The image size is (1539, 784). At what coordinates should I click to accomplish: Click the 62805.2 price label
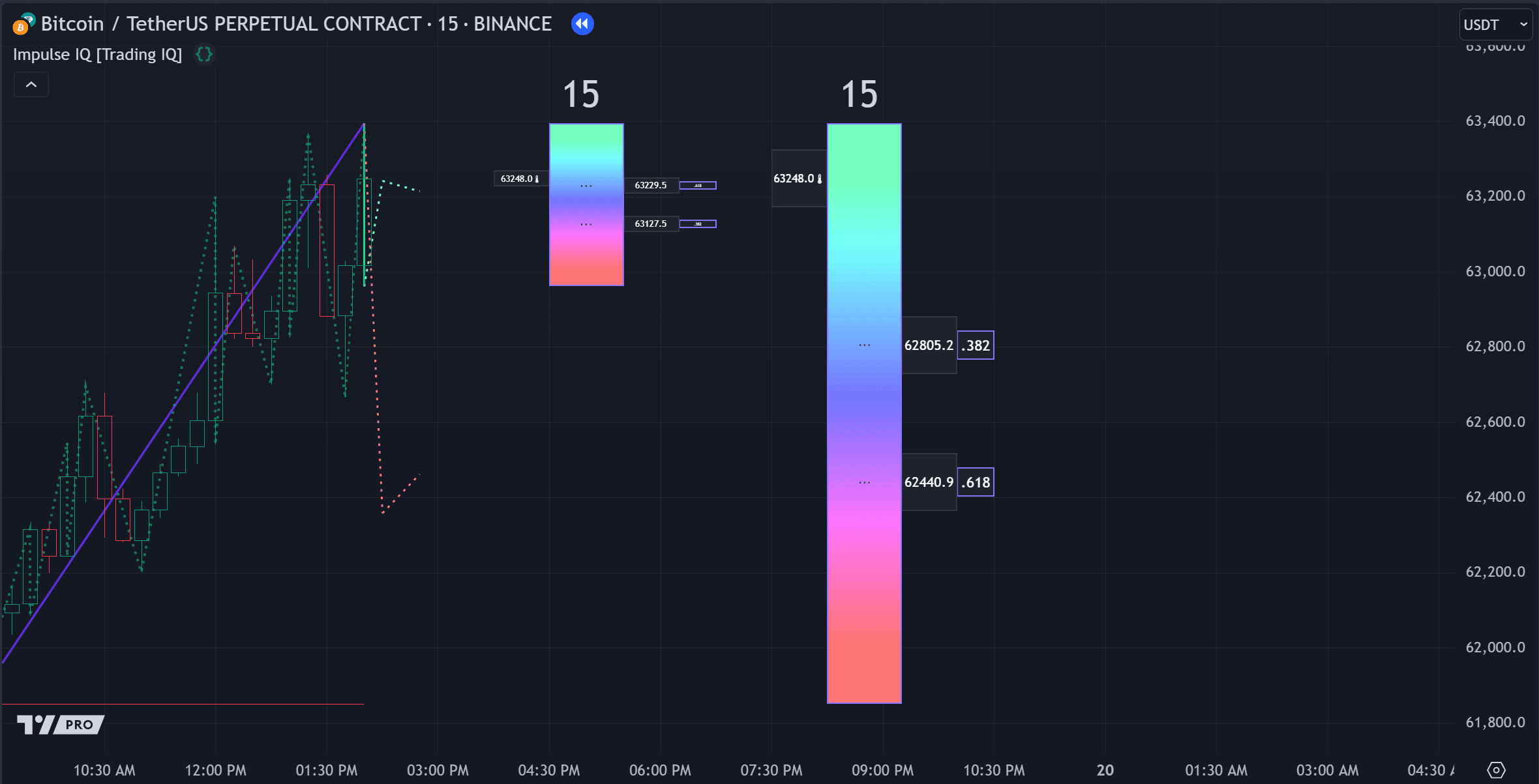point(929,345)
